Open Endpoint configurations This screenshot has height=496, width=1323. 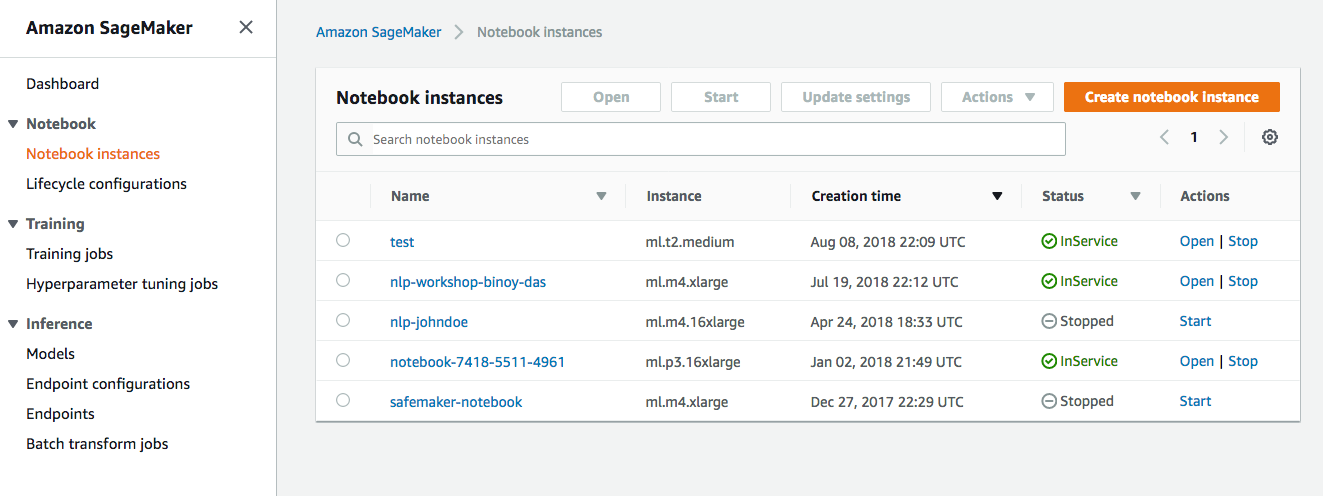[108, 384]
